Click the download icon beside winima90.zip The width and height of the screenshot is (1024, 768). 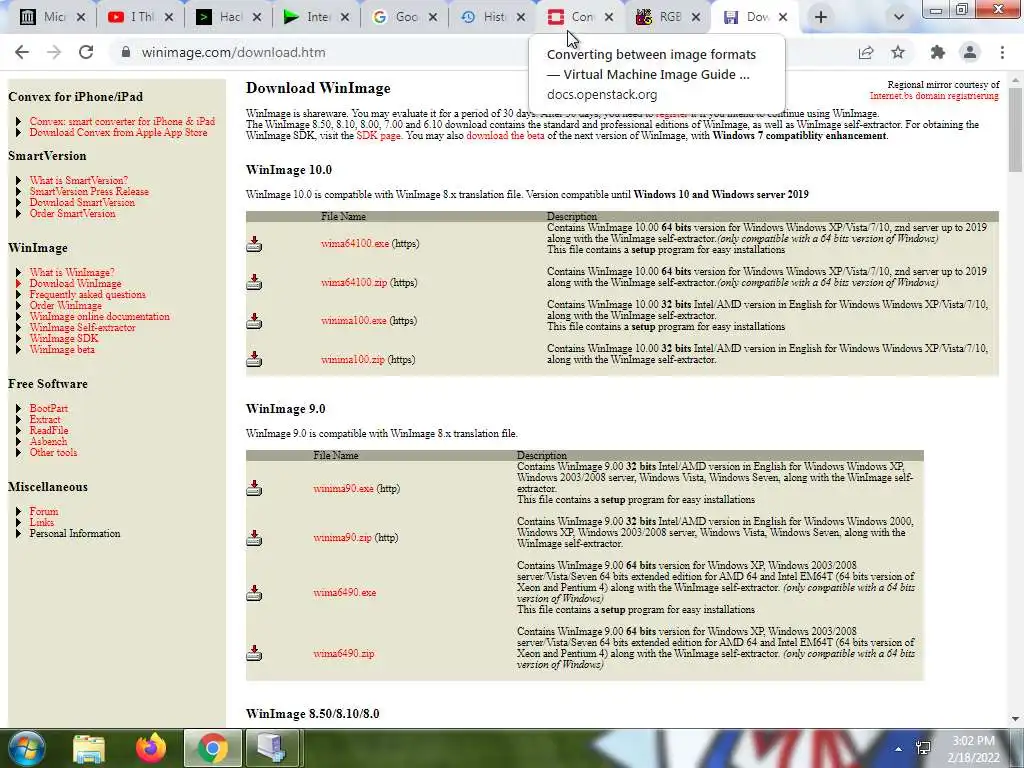click(254, 537)
